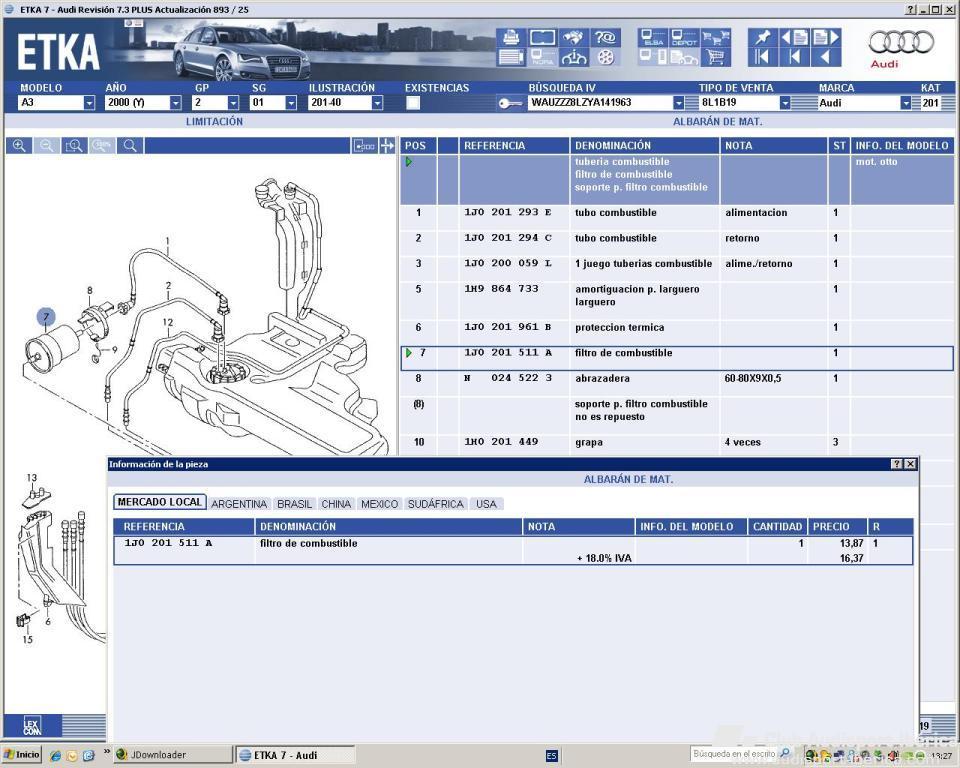Expand the Búsqueda IV VIN dropdown

click(678, 103)
